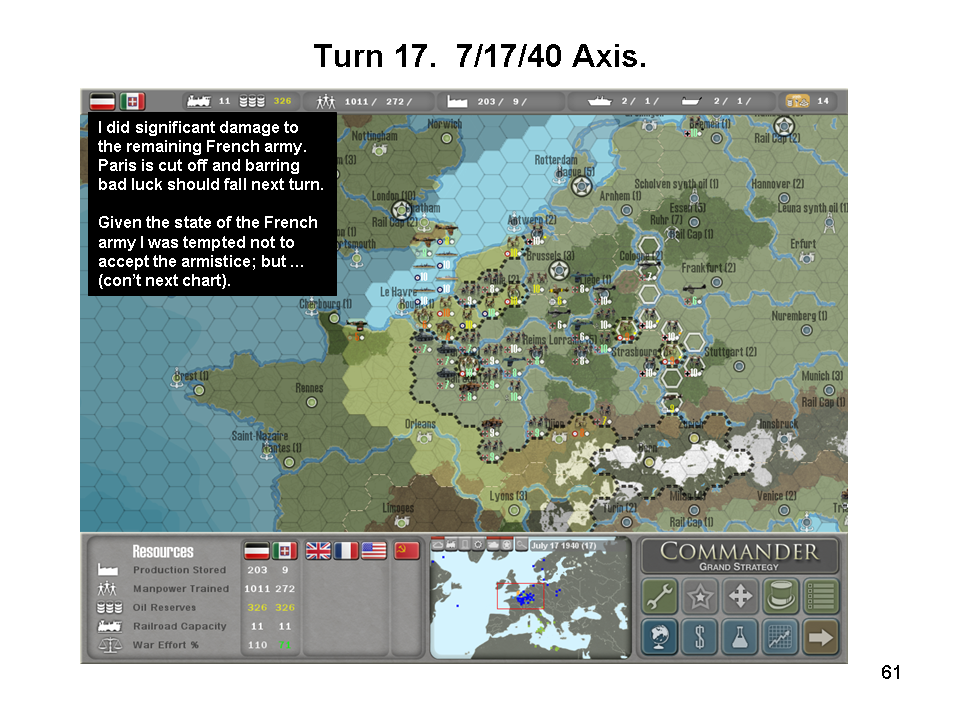Open the dollar sign purchase button
960x720 pixels.
(x=700, y=637)
